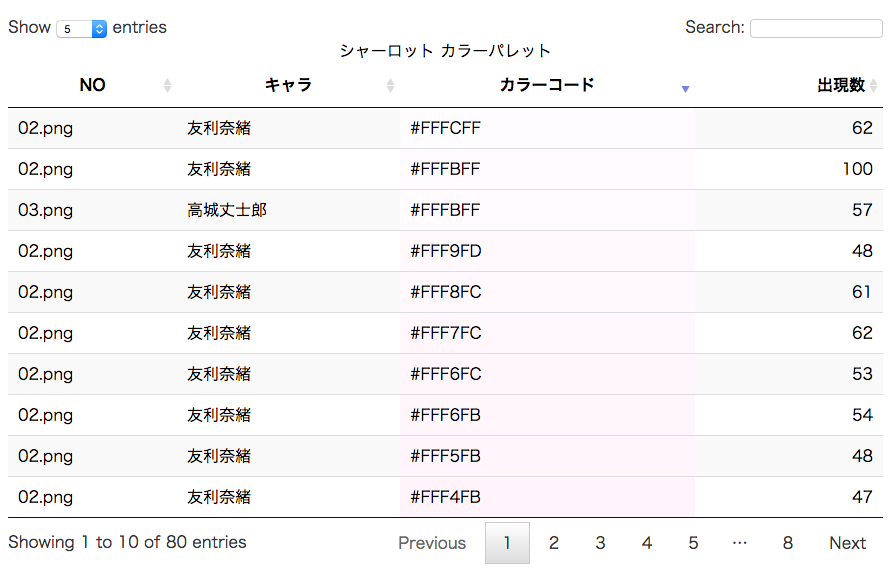Screen dimensions: 895x580
Task: Jump to last page 8
Action: point(788,543)
